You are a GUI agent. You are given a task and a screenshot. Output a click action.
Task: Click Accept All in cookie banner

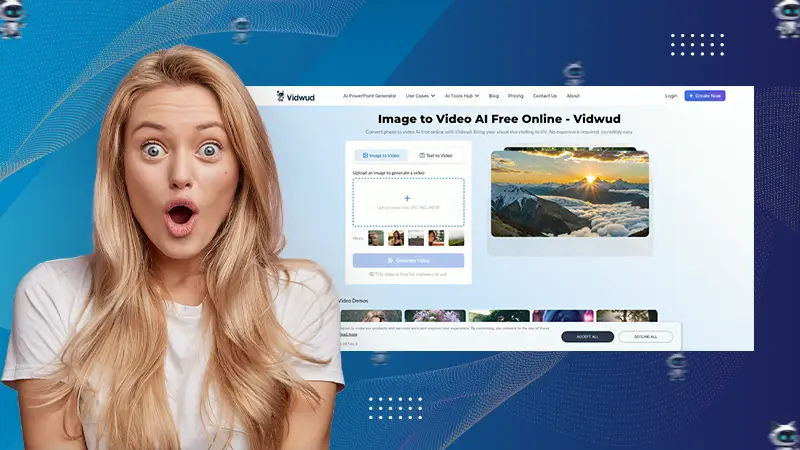[587, 337]
